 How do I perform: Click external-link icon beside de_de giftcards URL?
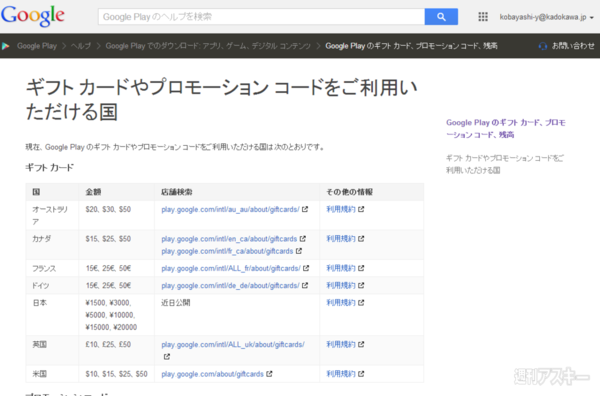305,285
